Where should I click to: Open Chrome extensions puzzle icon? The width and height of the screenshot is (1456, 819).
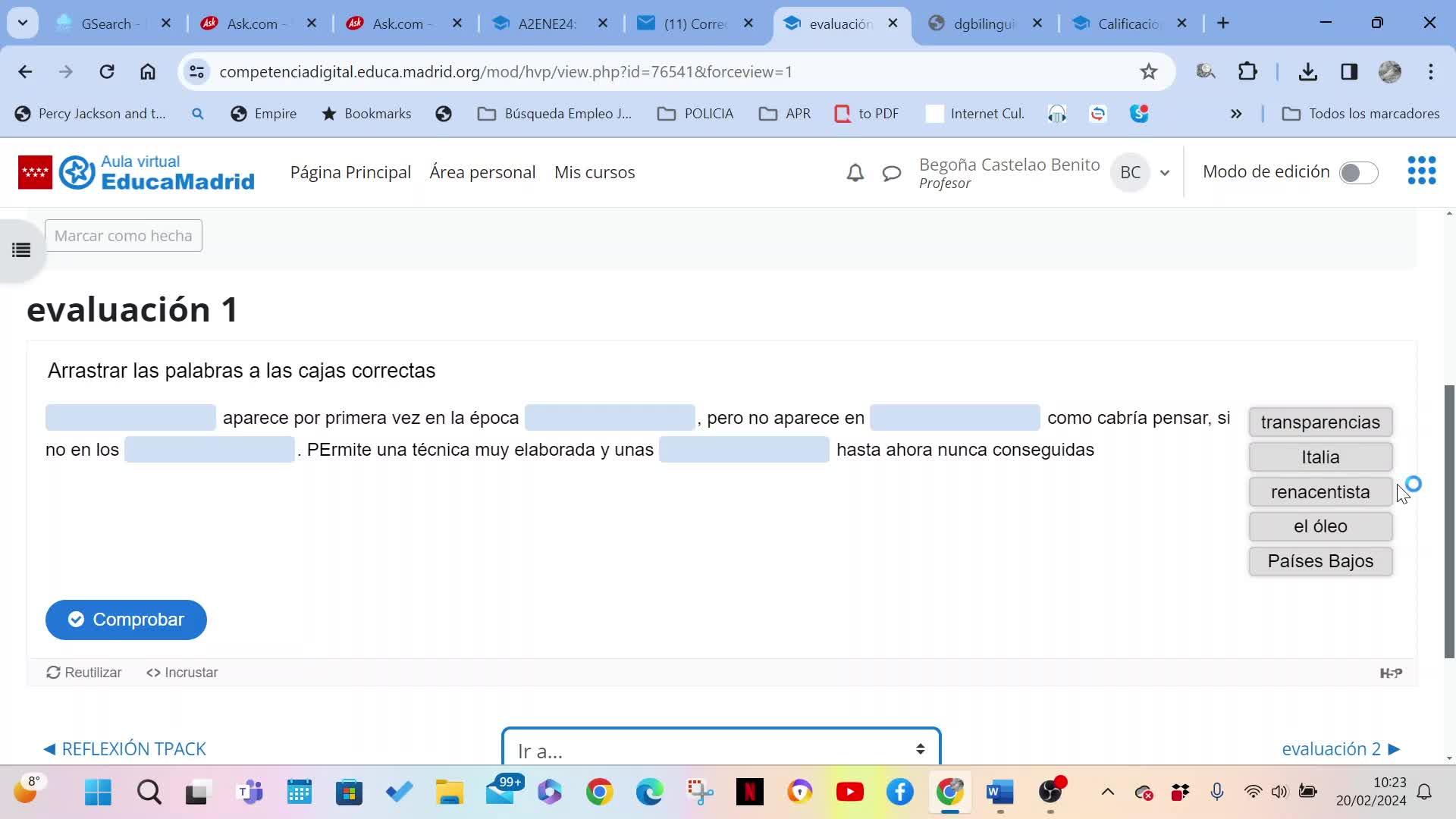pyautogui.click(x=1247, y=72)
